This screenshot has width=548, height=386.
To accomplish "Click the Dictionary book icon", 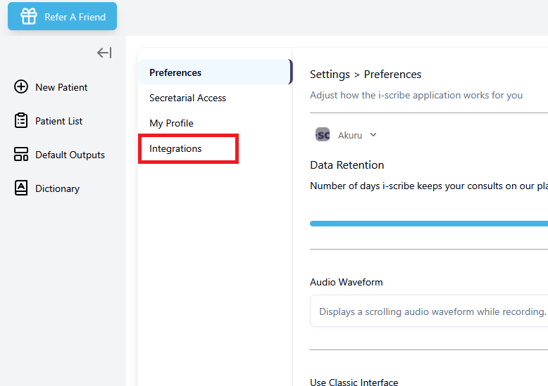I will 21,188.
